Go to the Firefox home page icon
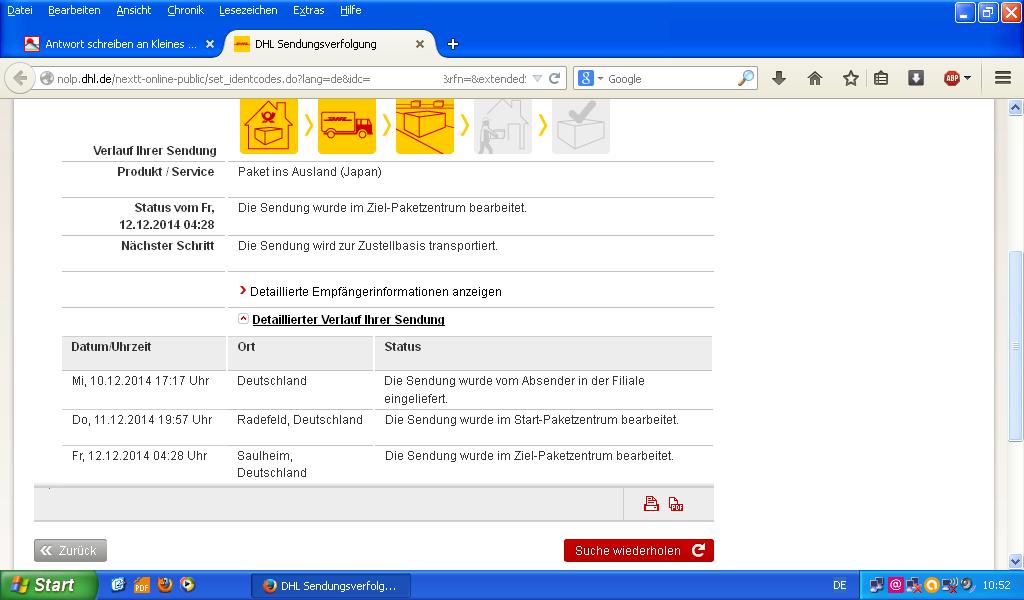The image size is (1024, 600). pos(815,78)
